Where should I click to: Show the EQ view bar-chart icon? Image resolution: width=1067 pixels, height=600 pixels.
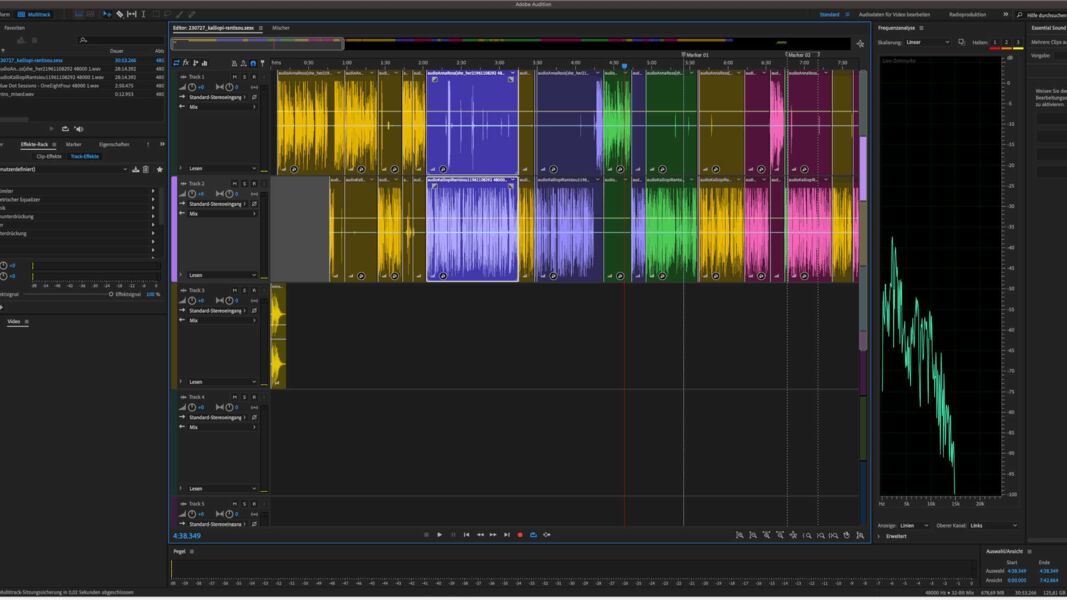tap(204, 63)
